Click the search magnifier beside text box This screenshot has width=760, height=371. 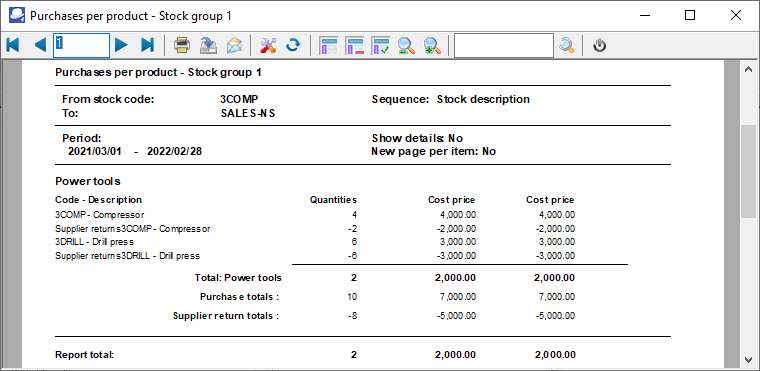pyautogui.click(x=566, y=46)
